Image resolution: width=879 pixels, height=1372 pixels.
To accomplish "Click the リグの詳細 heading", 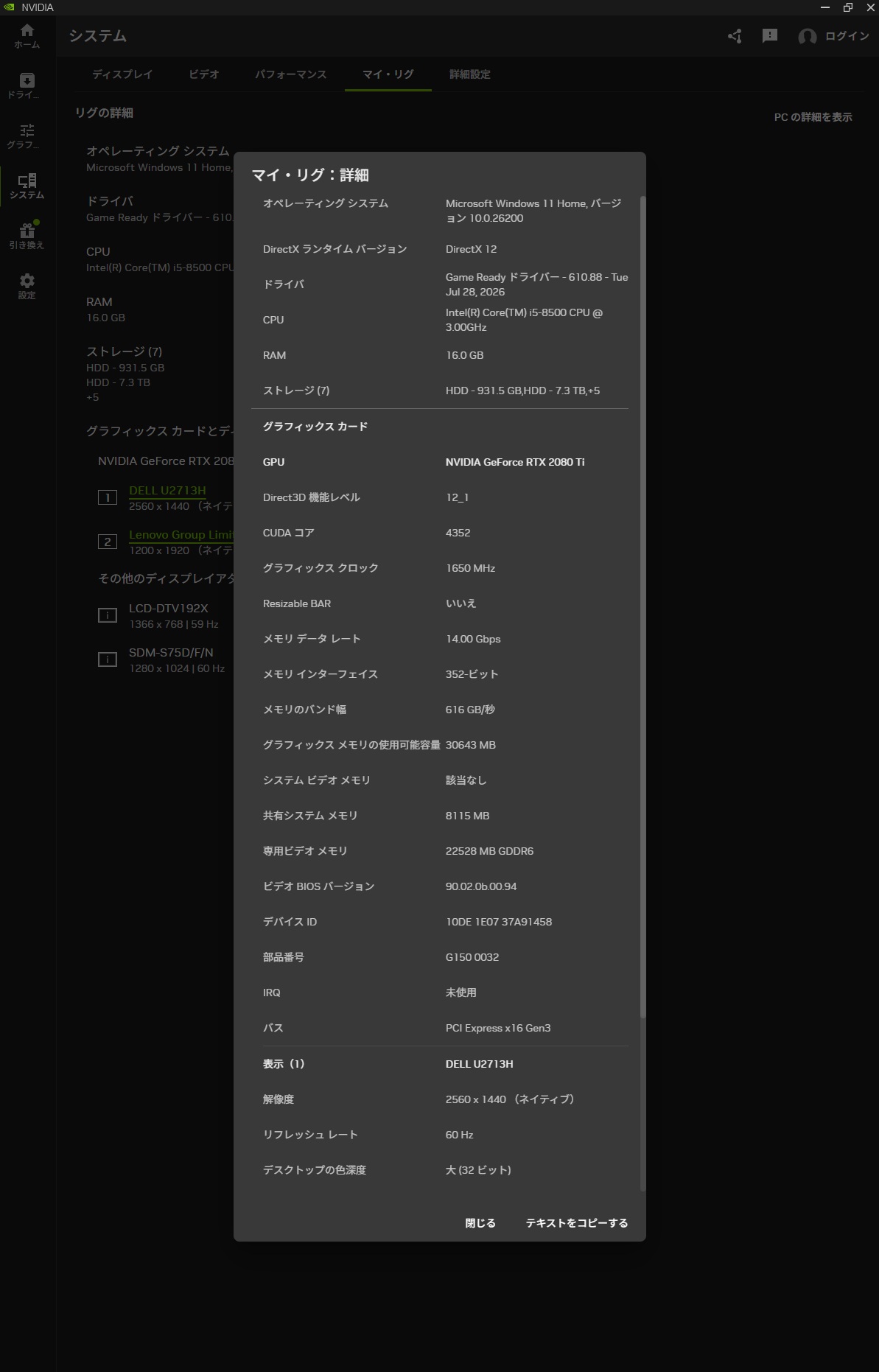I will coord(104,113).
